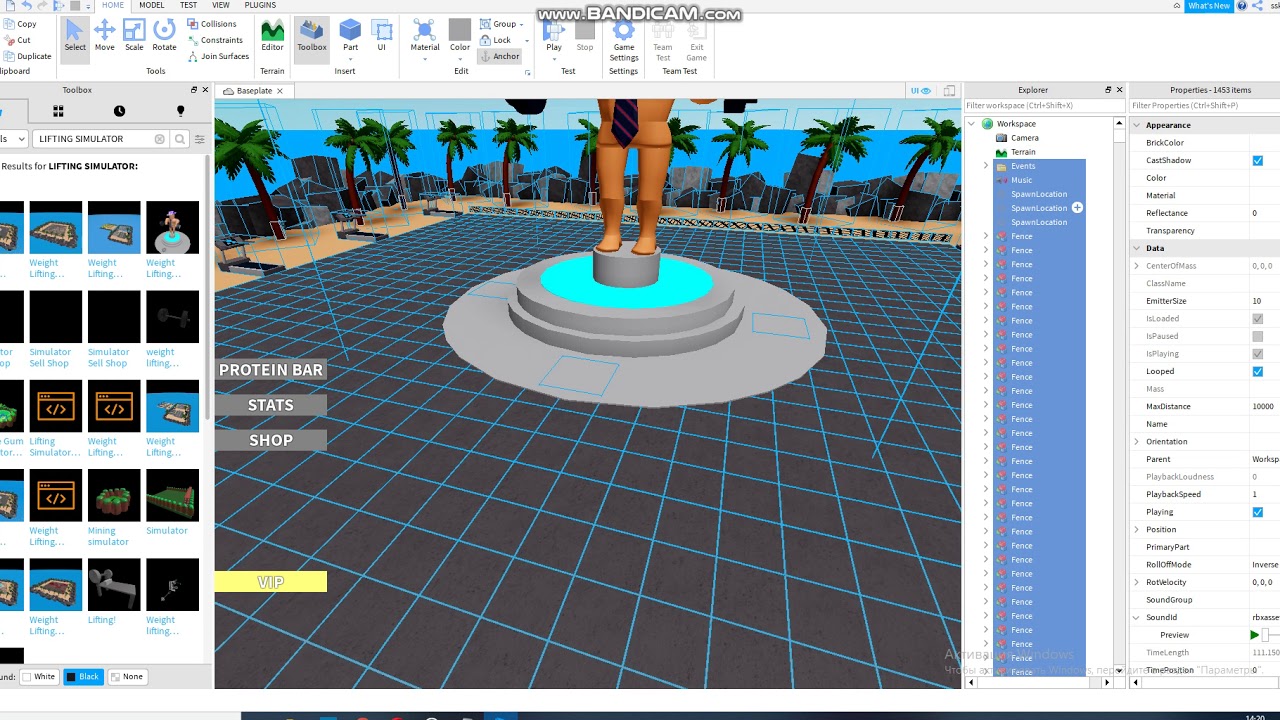Viewport: 1280px width, 720px height.
Task: Insert a new Part
Action: tap(350, 36)
